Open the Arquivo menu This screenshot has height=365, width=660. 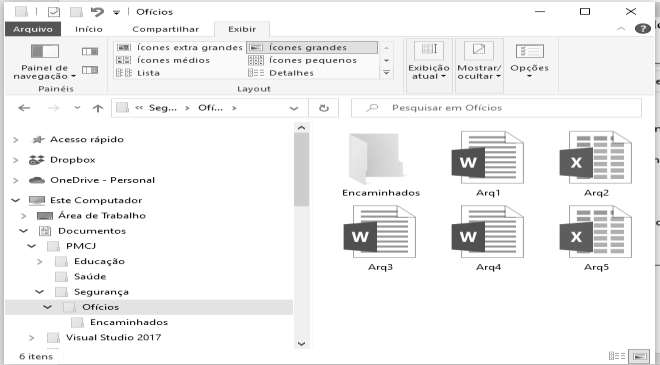33,29
